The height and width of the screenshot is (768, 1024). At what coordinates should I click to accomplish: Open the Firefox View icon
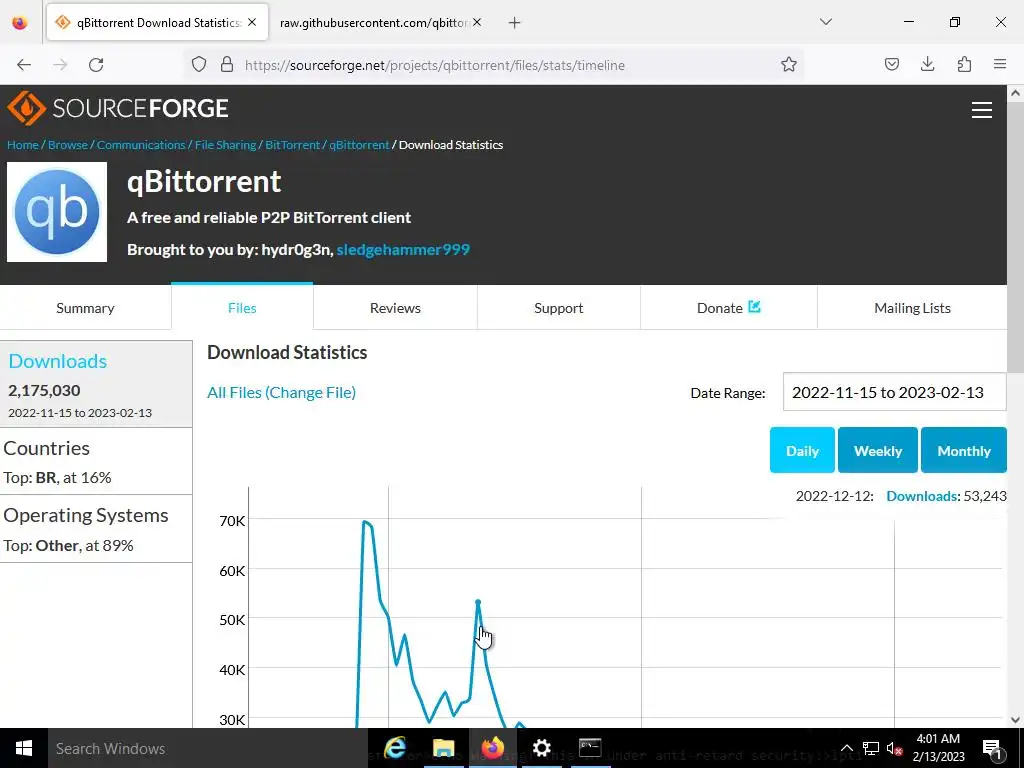tap(20, 23)
